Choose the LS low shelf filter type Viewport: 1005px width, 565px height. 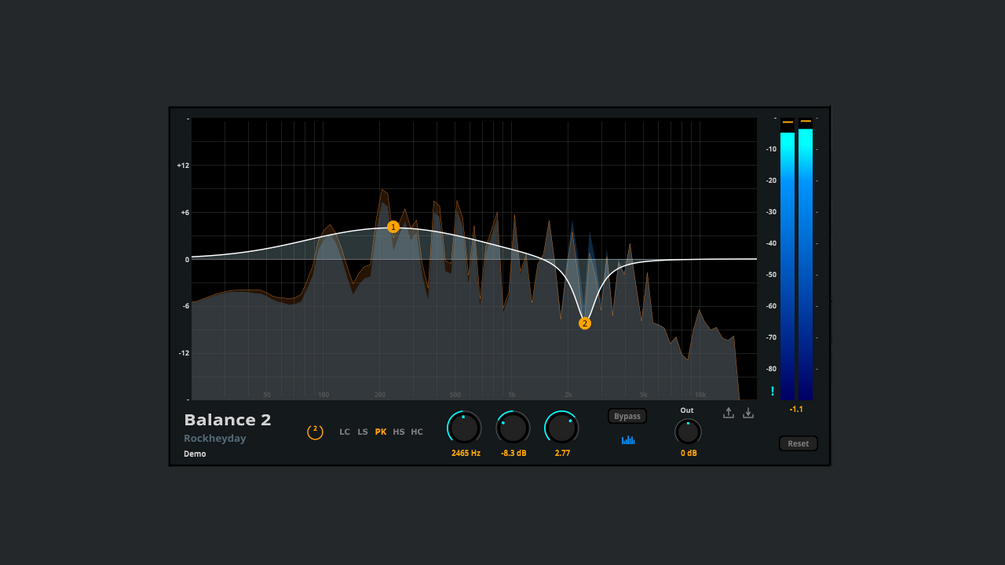[x=363, y=432]
